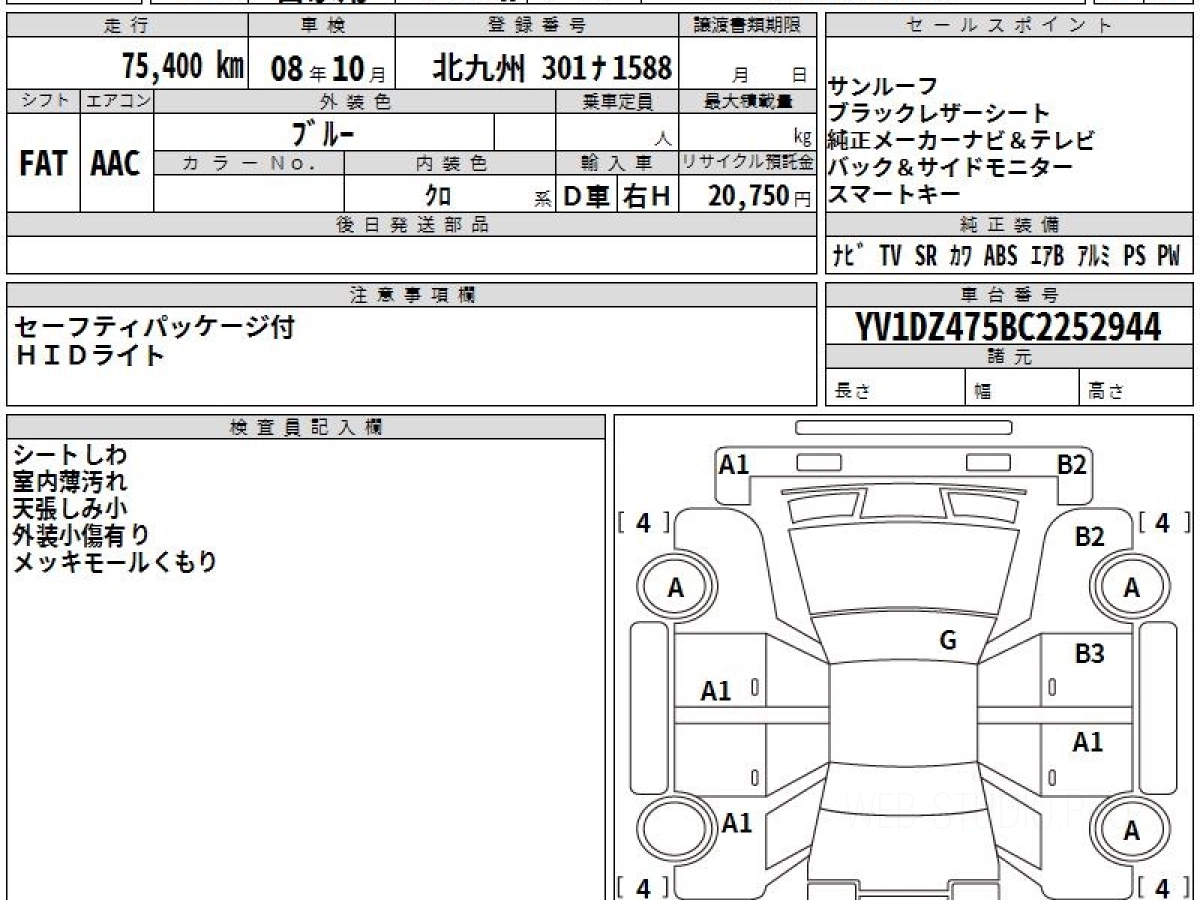The height and width of the screenshot is (900, 1200).
Task: Select the PW equipment code
Action: 1169,256
